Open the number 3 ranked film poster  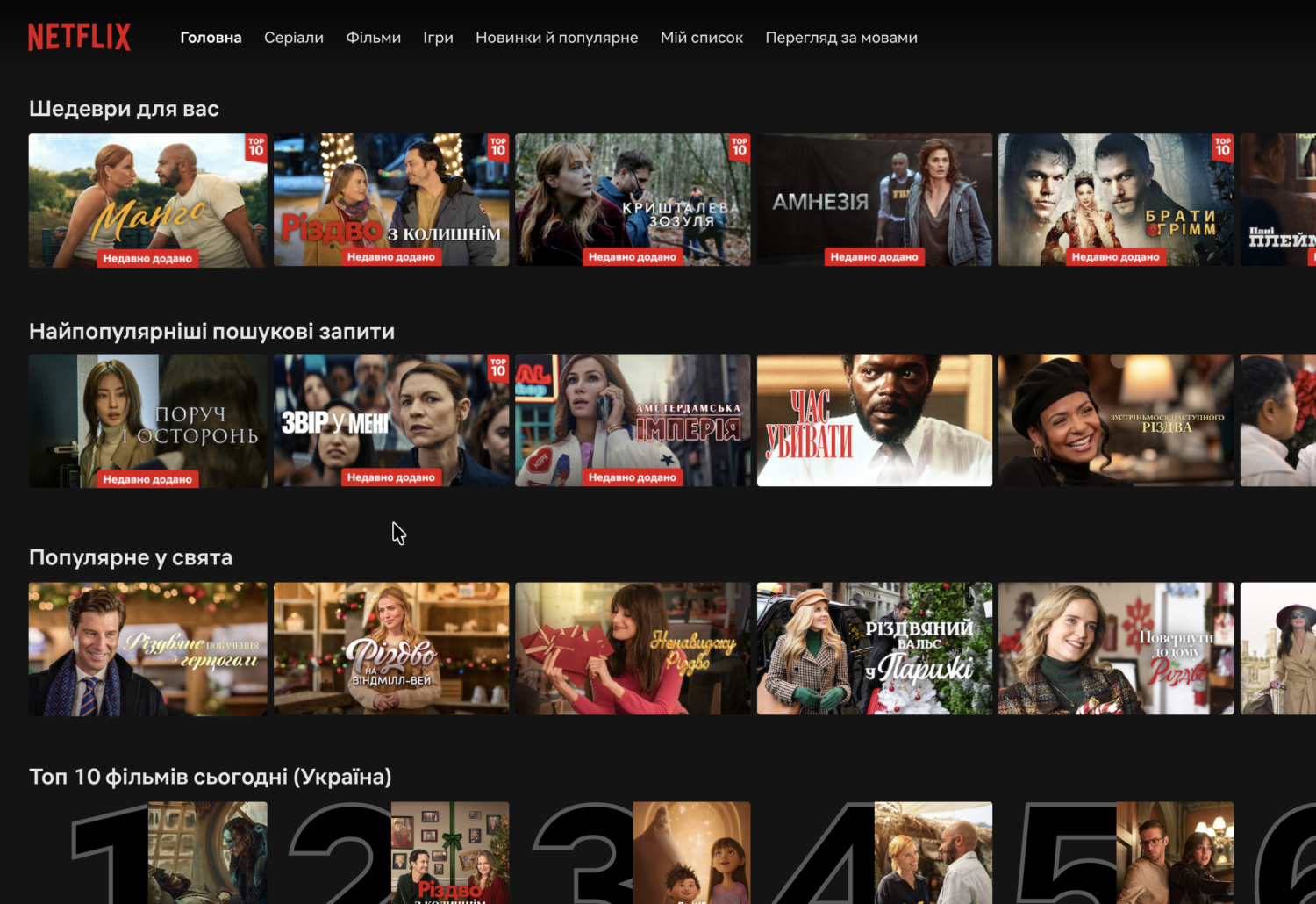(691, 853)
